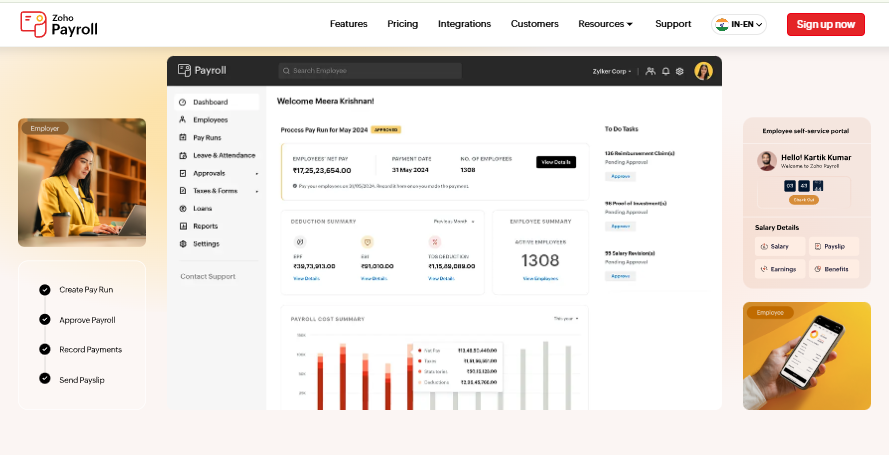Screen dimensions: 889x455
Task: Open the users icon in dashboard header
Action: pyautogui.click(x=650, y=71)
